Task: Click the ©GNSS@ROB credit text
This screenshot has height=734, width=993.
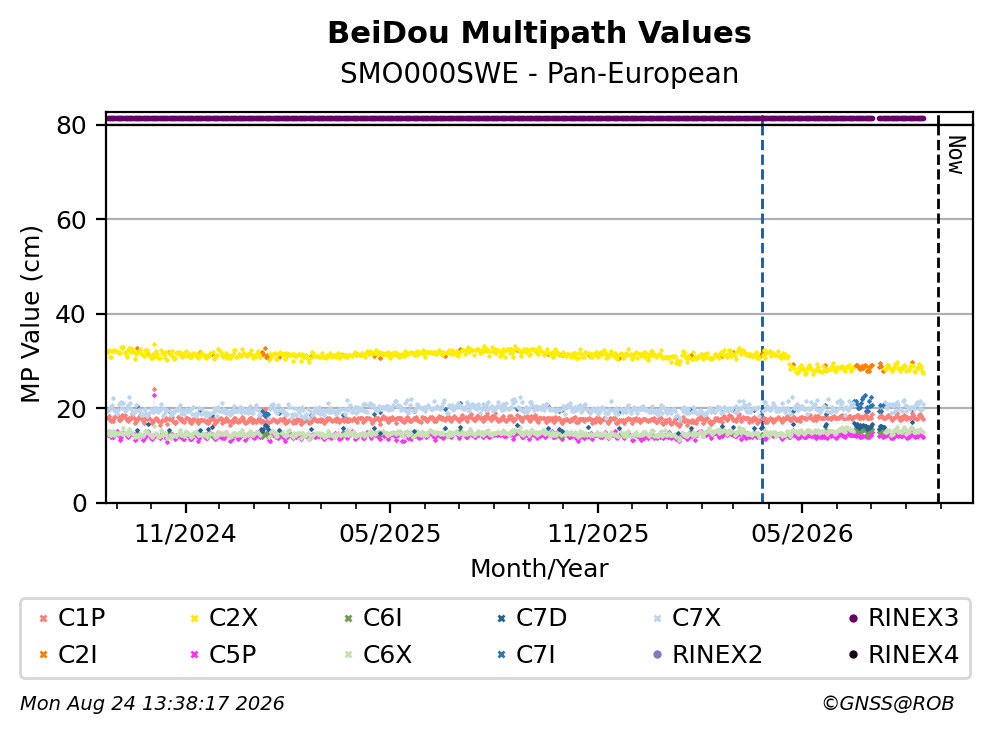Action: click(888, 704)
